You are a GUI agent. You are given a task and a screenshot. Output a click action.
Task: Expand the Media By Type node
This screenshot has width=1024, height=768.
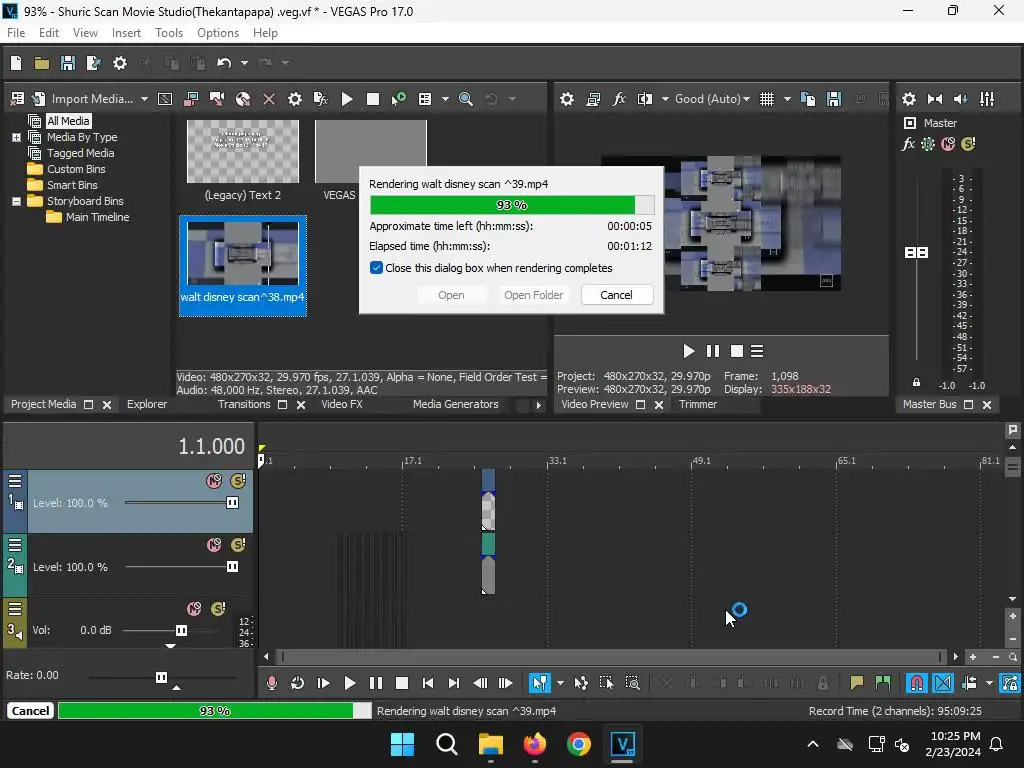(x=16, y=137)
